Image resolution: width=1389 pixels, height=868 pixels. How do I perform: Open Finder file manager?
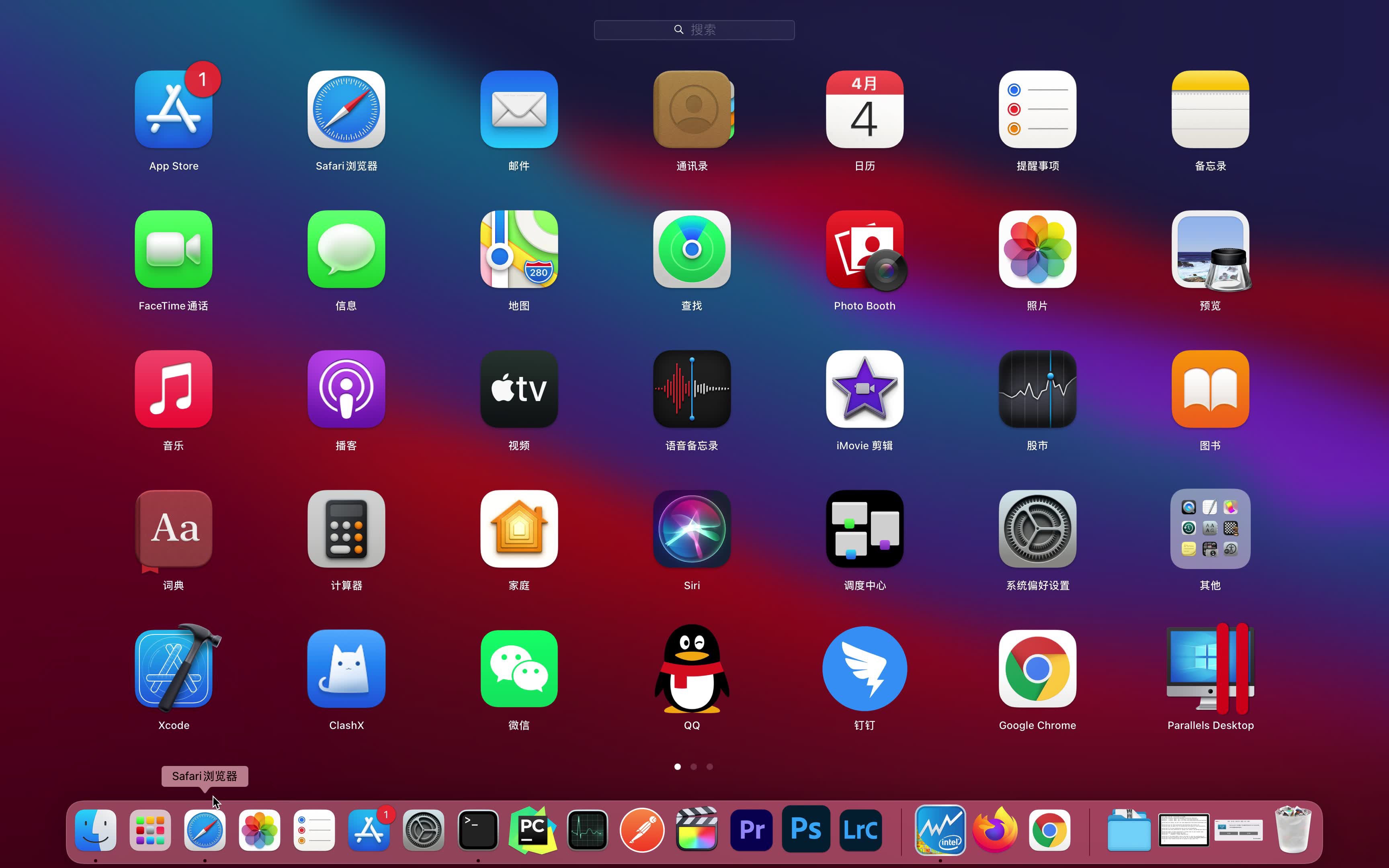point(96,831)
